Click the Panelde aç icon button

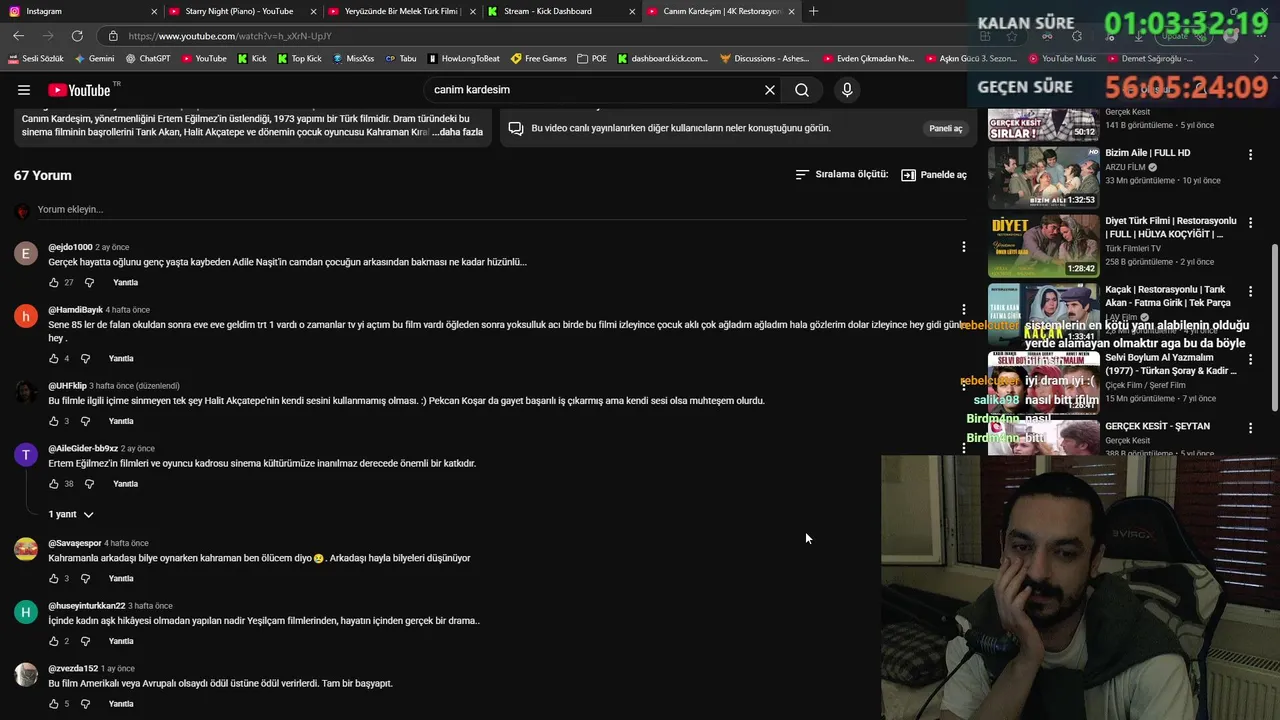coord(934,175)
